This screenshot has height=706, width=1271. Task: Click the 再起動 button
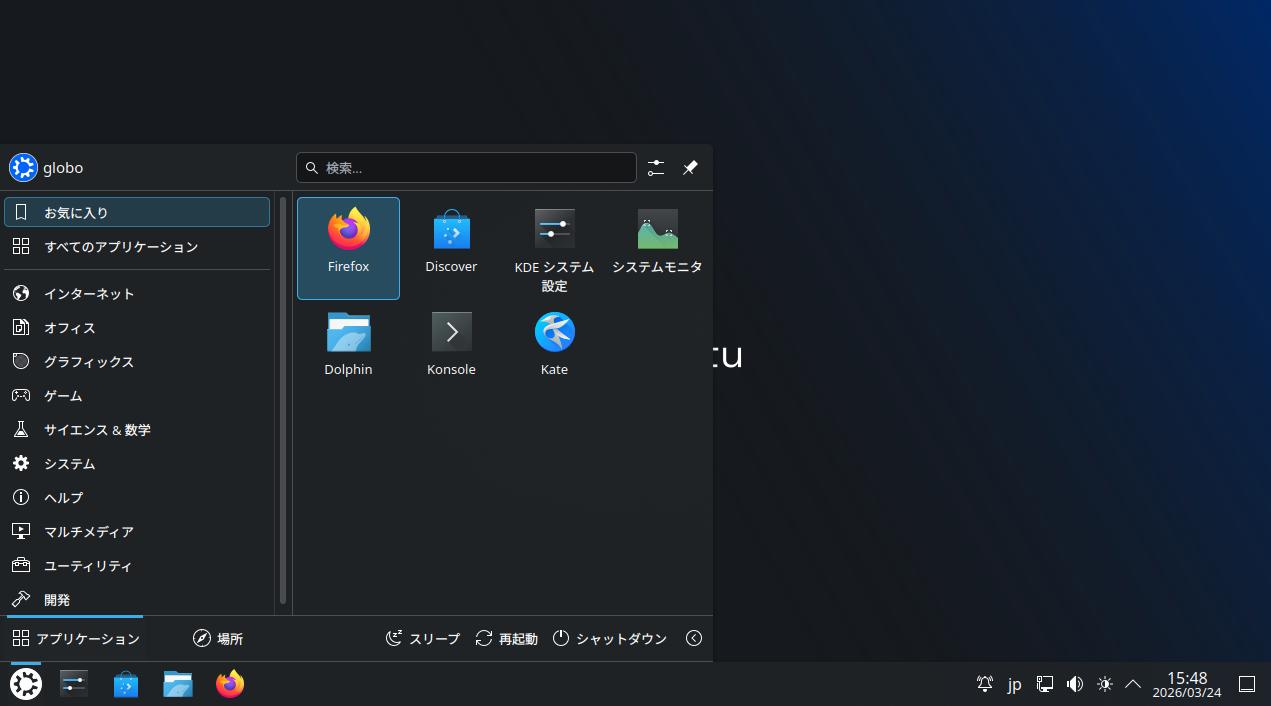(507, 638)
